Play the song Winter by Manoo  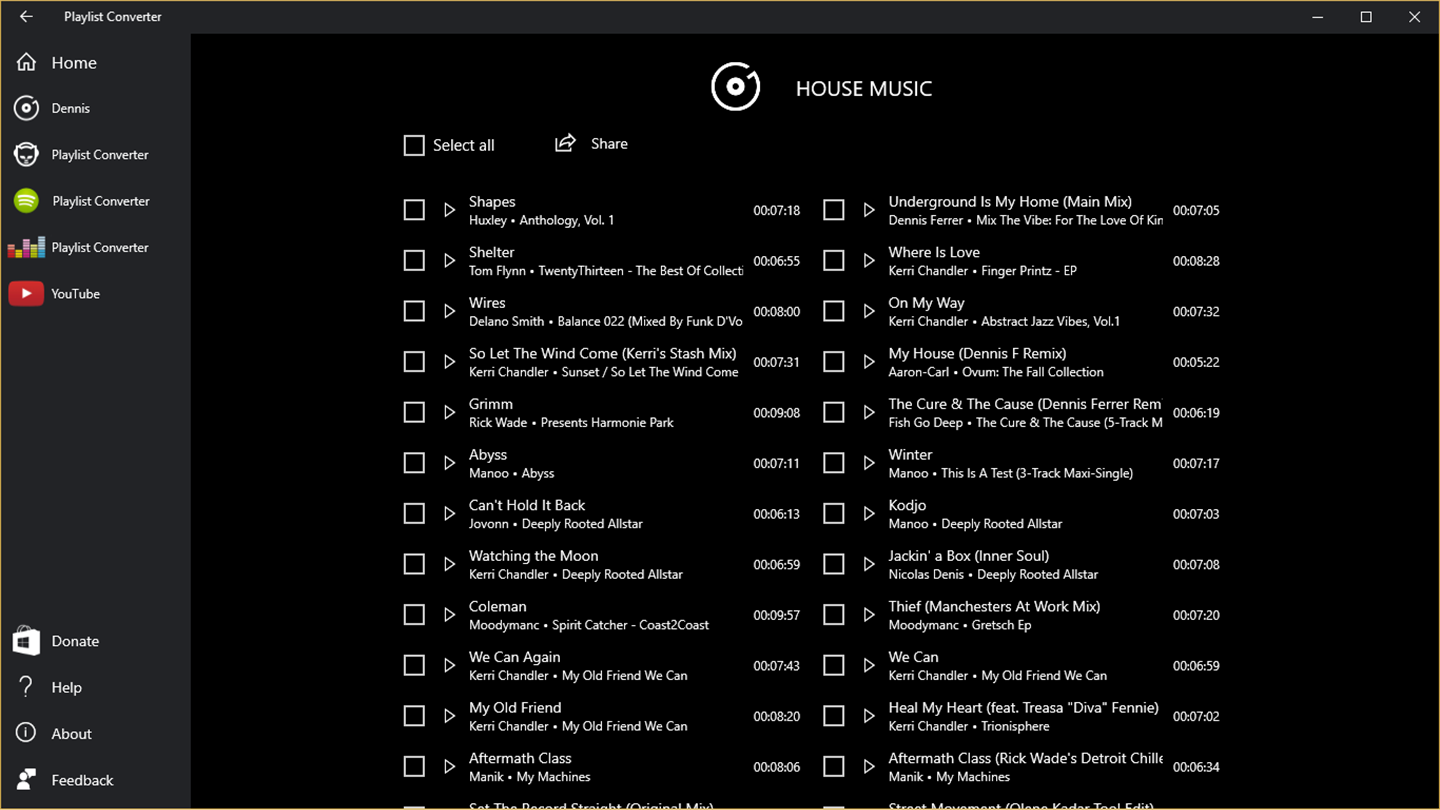point(869,463)
